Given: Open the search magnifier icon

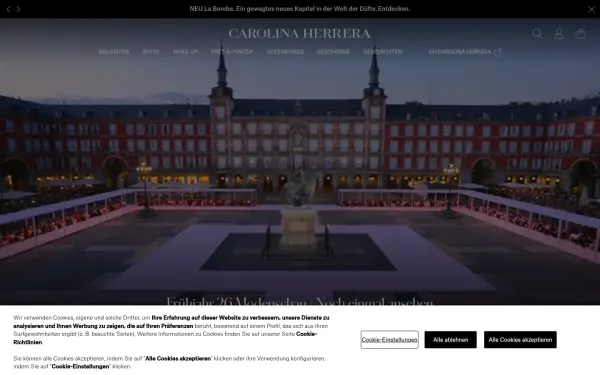Looking at the screenshot, I should click(x=537, y=34).
